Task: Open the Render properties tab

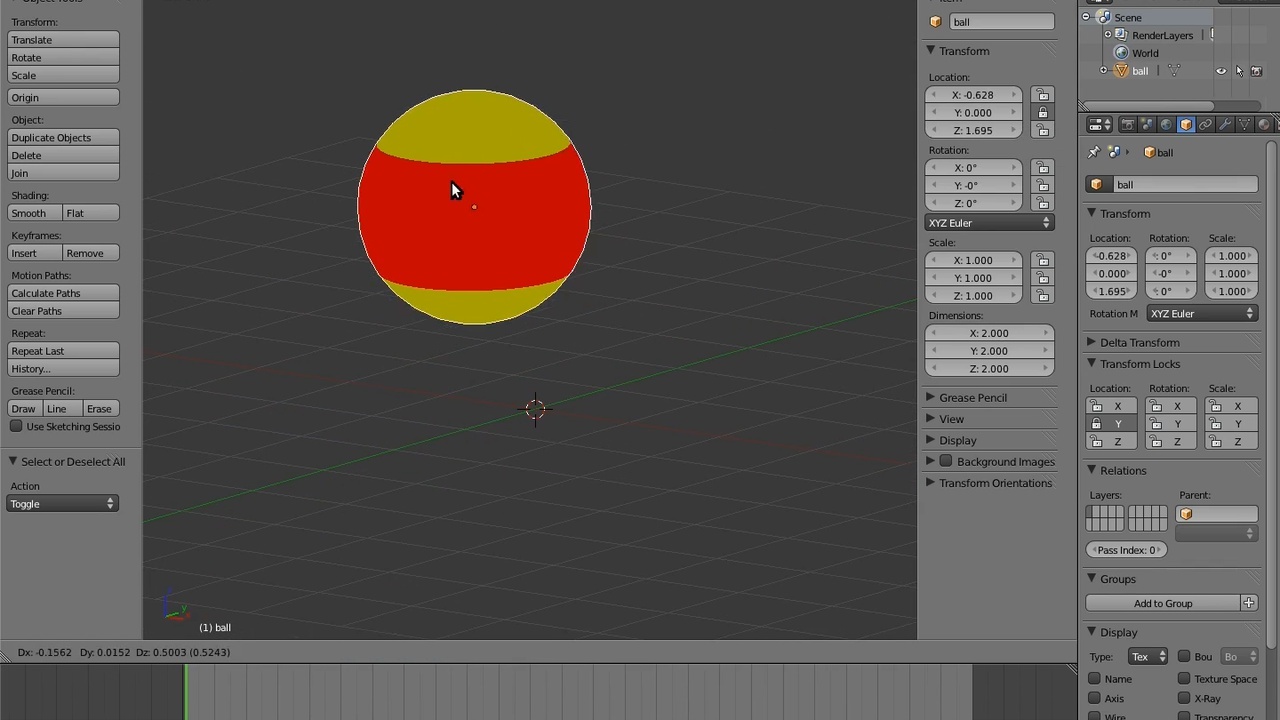Action: pos(1129,124)
